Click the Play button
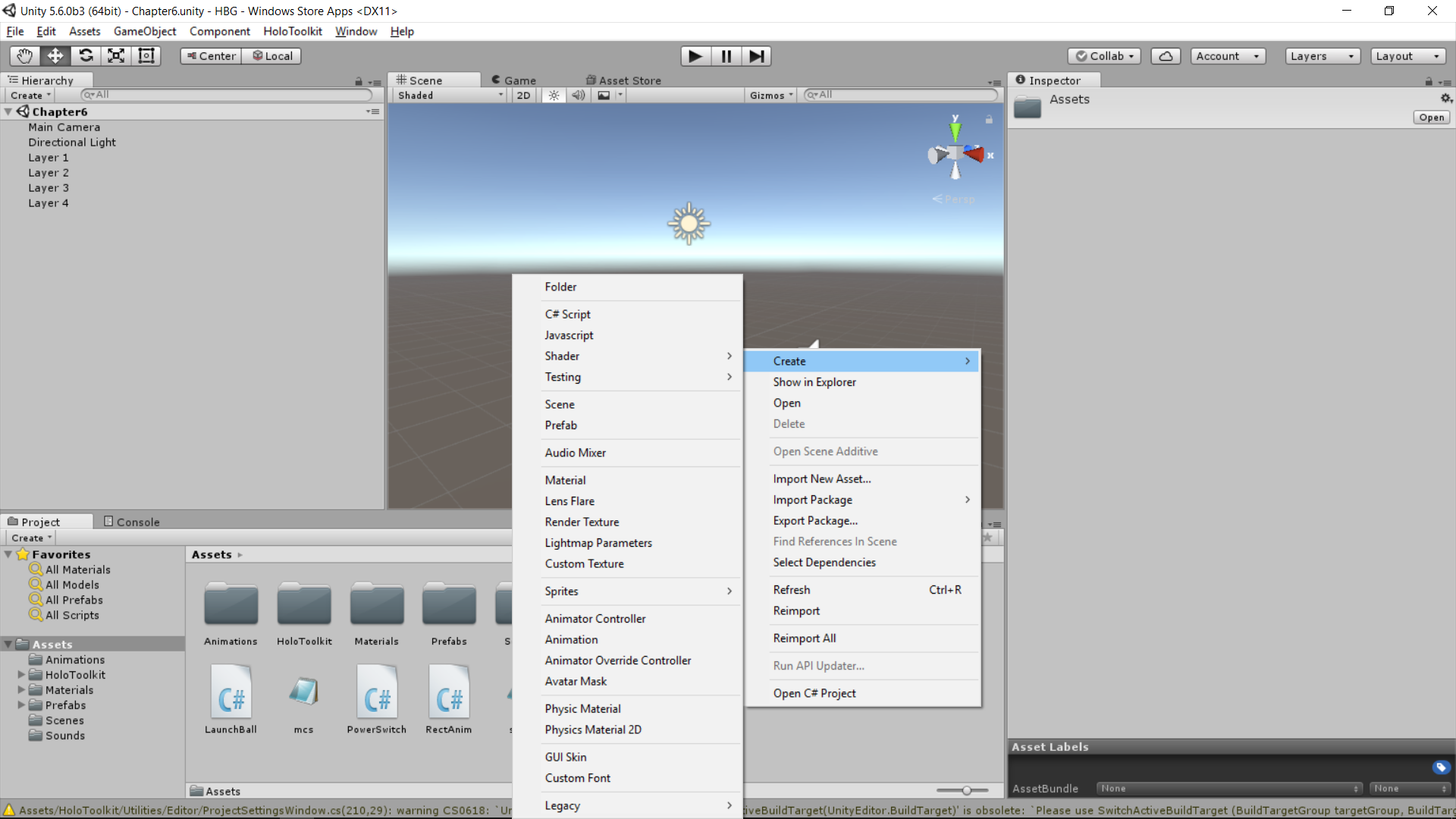 (695, 56)
